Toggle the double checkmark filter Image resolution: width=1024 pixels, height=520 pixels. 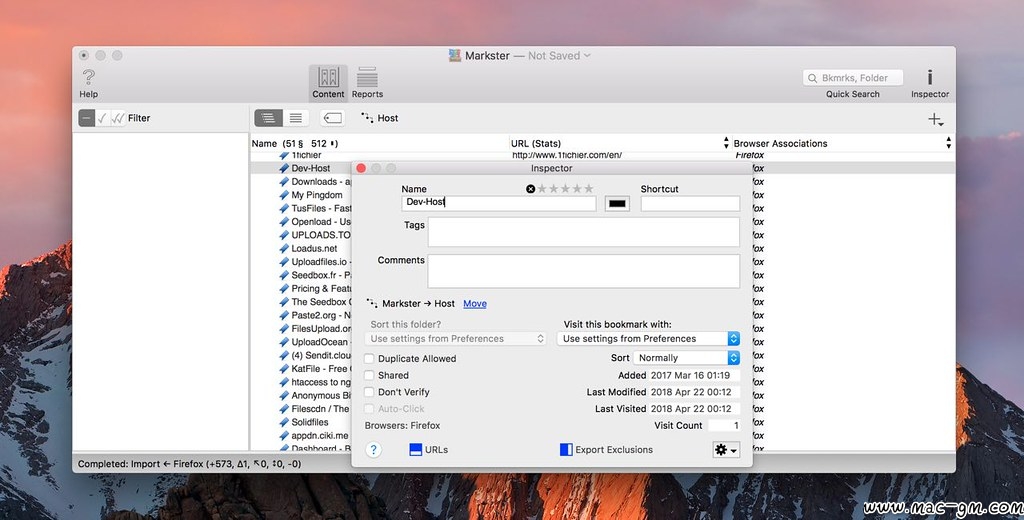pyautogui.click(x=118, y=118)
